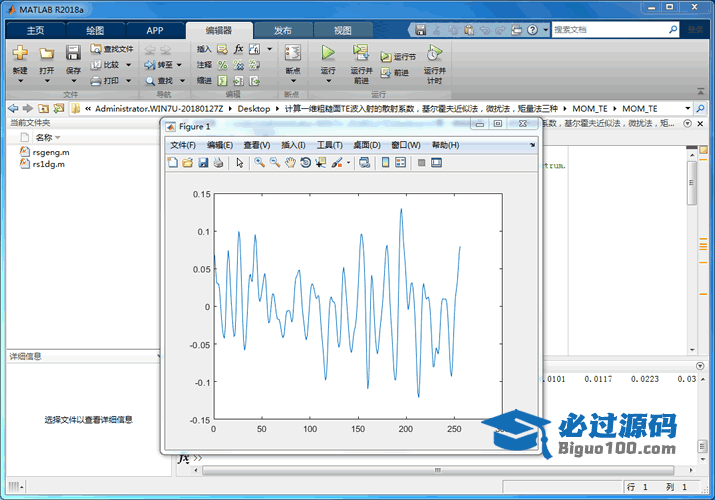The height and width of the screenshot is (500, 715).
Task: Select rs1dg.m in Current Folder panel
Action: tap(42, 164)
